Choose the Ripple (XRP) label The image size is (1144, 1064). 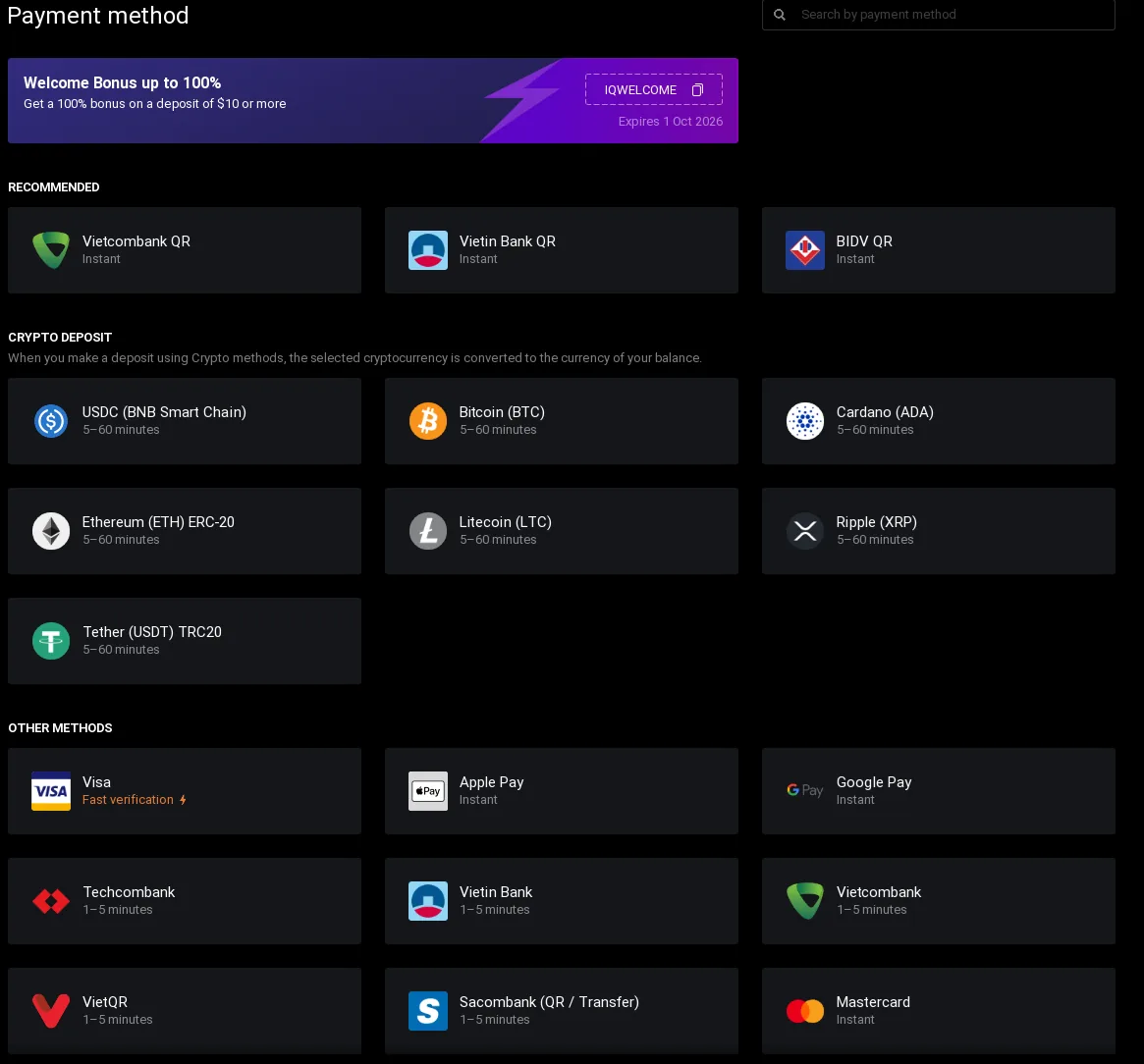(876, 522)
